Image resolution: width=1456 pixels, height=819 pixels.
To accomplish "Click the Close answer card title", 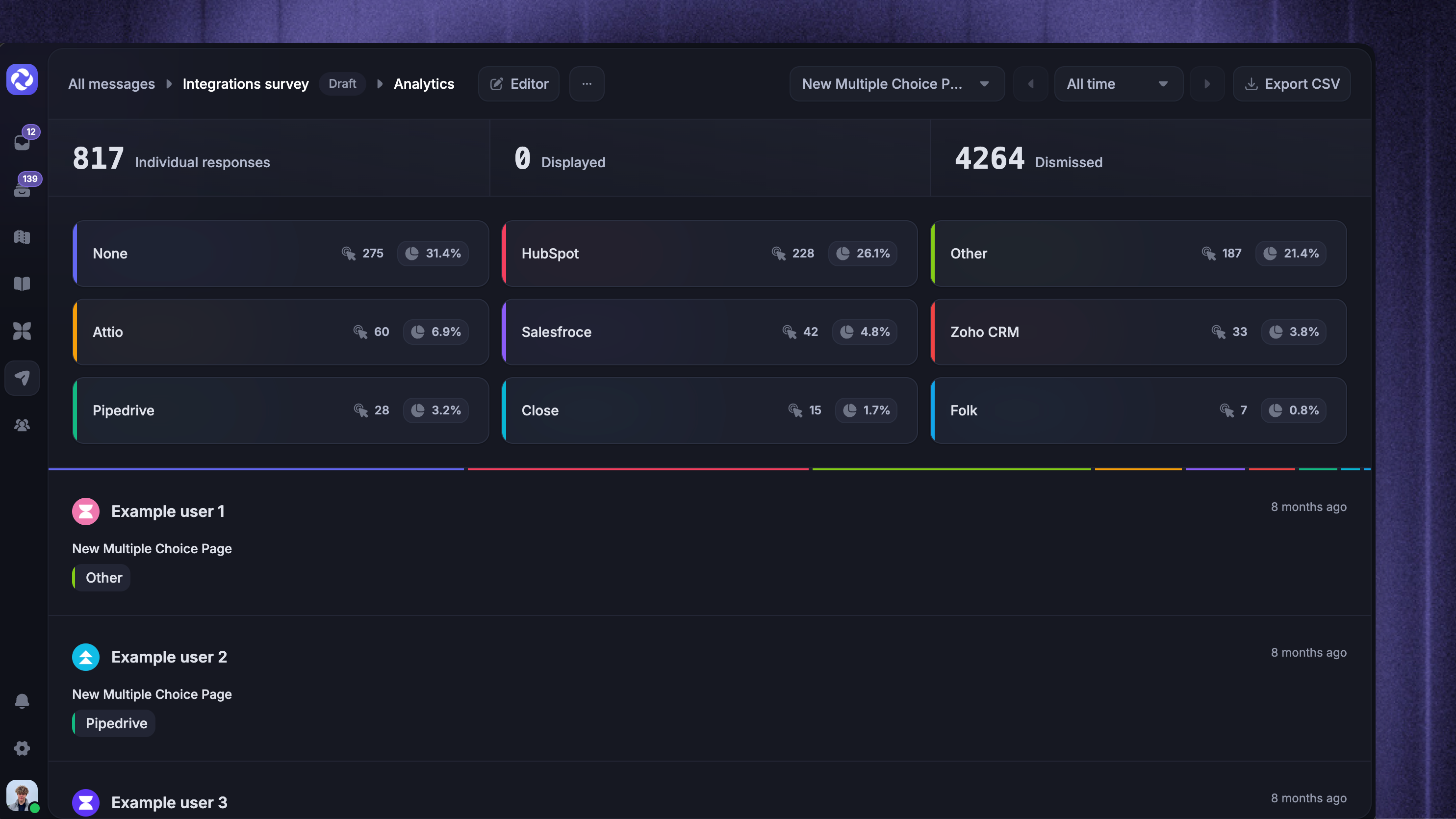I will 540,411.
